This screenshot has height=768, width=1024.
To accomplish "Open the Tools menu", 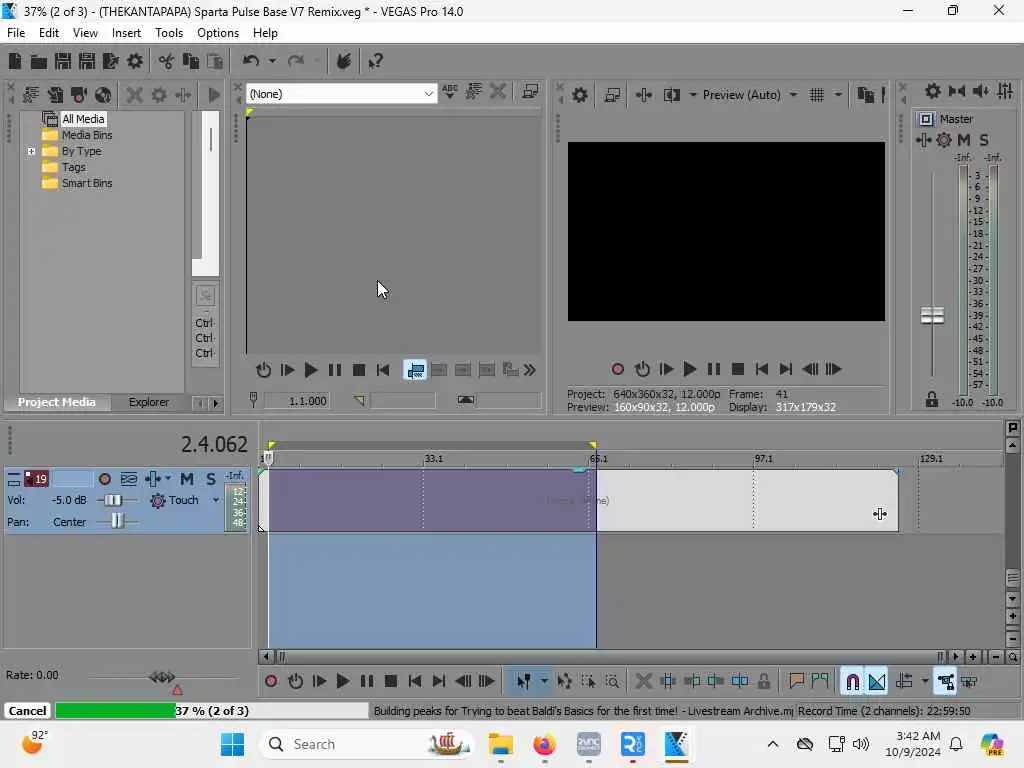I will point(168,33).
